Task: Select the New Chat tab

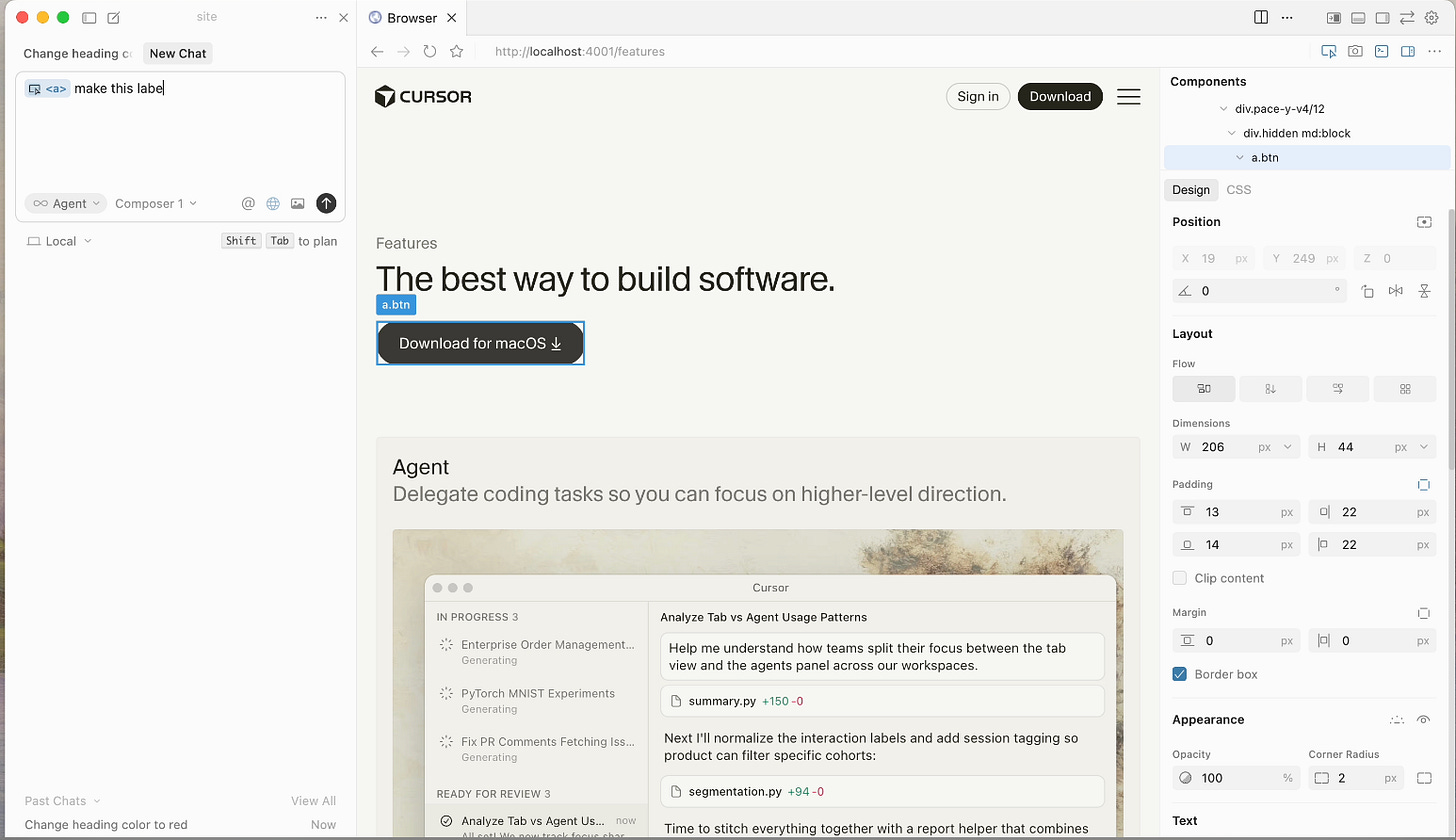Action: pyautogui.click(x=178, y=54)
